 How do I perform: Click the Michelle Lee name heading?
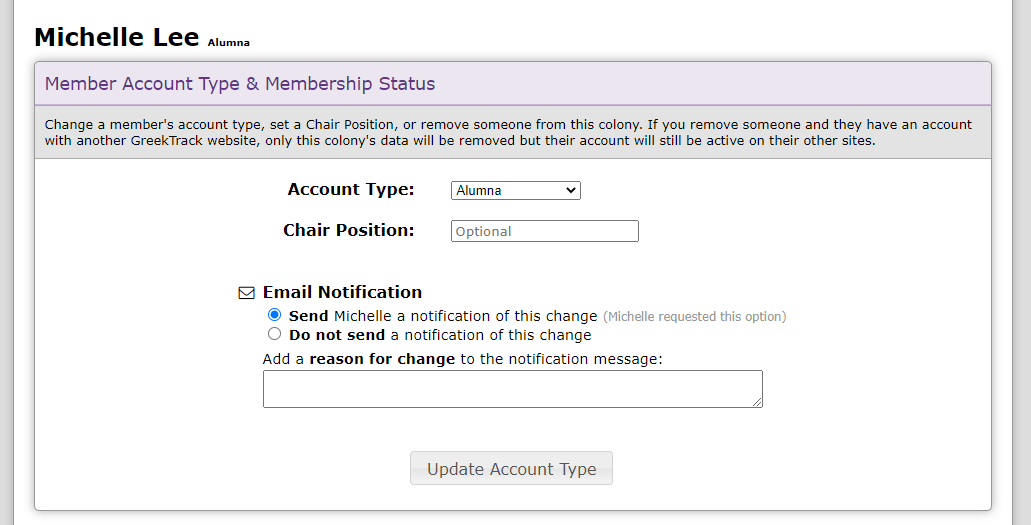pos(117,37)
